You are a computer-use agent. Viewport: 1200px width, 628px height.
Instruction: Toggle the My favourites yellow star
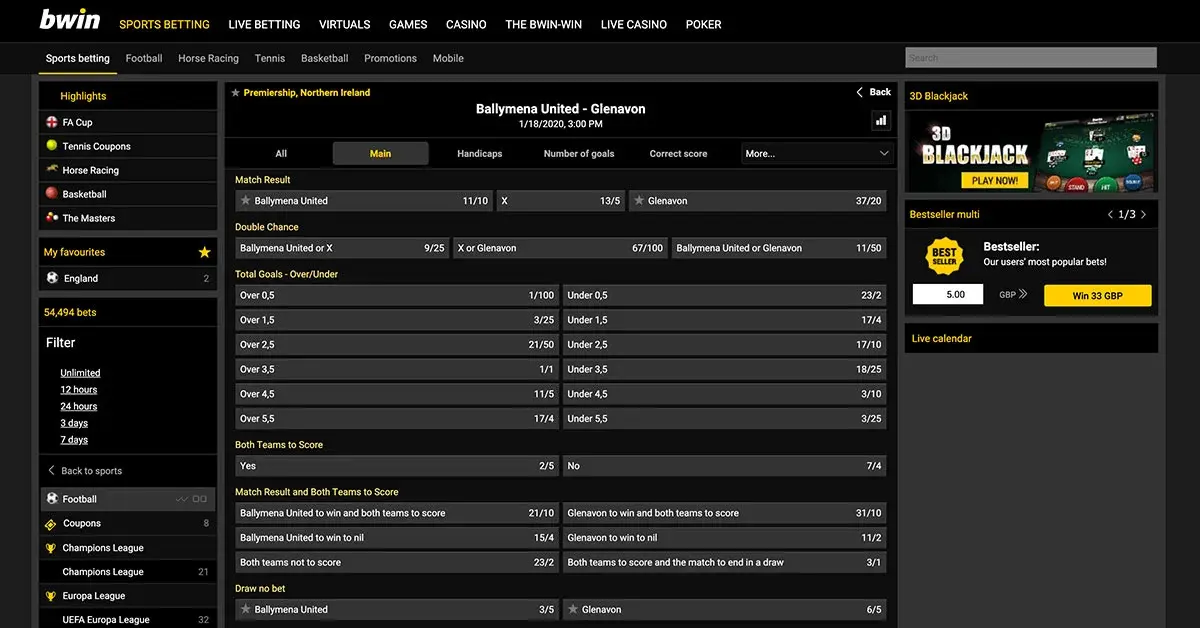205,252
